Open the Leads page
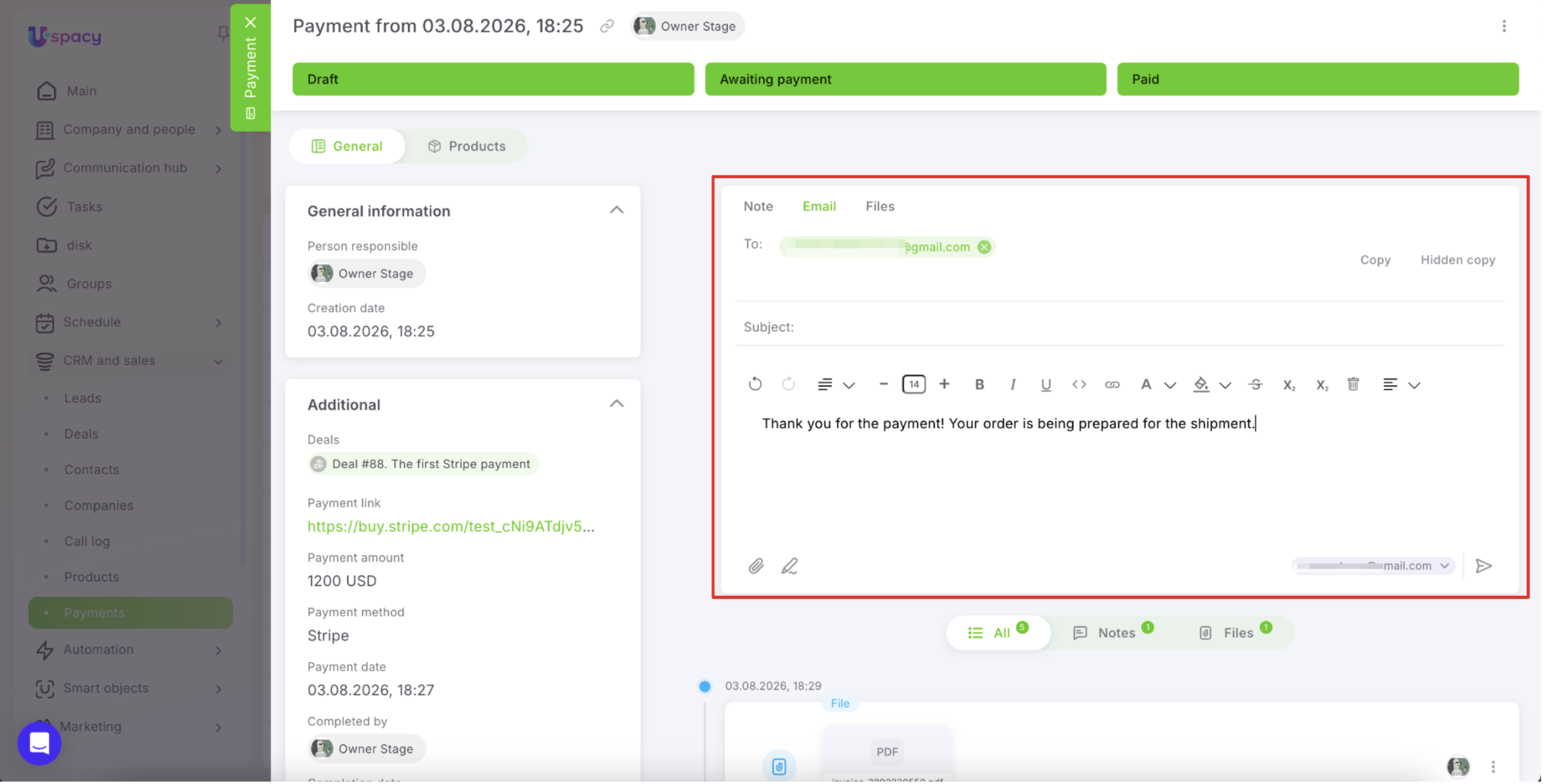This screenshot has width=1555, height=784. [82, 398]
